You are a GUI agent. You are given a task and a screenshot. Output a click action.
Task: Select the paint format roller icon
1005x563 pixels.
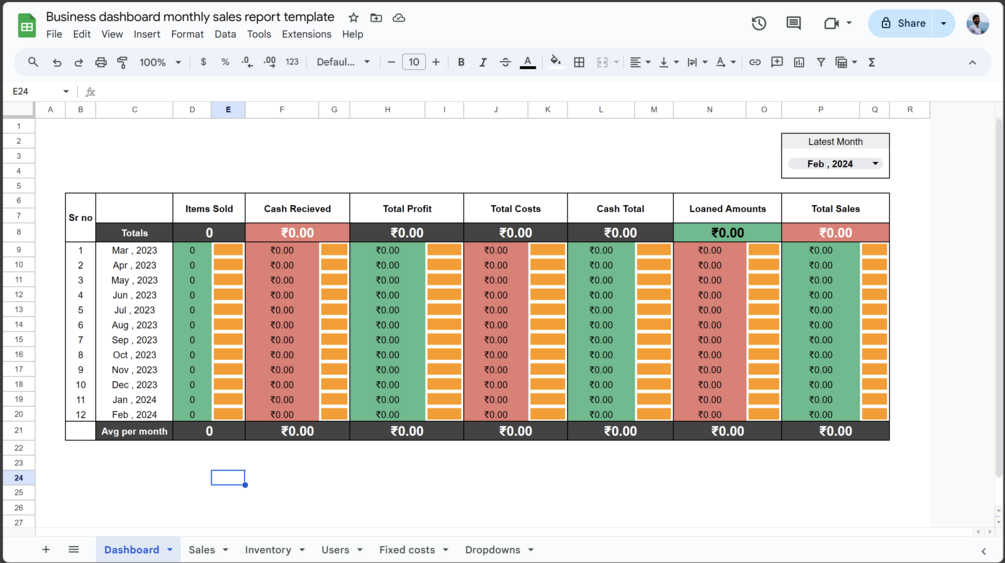click(122, 62)
